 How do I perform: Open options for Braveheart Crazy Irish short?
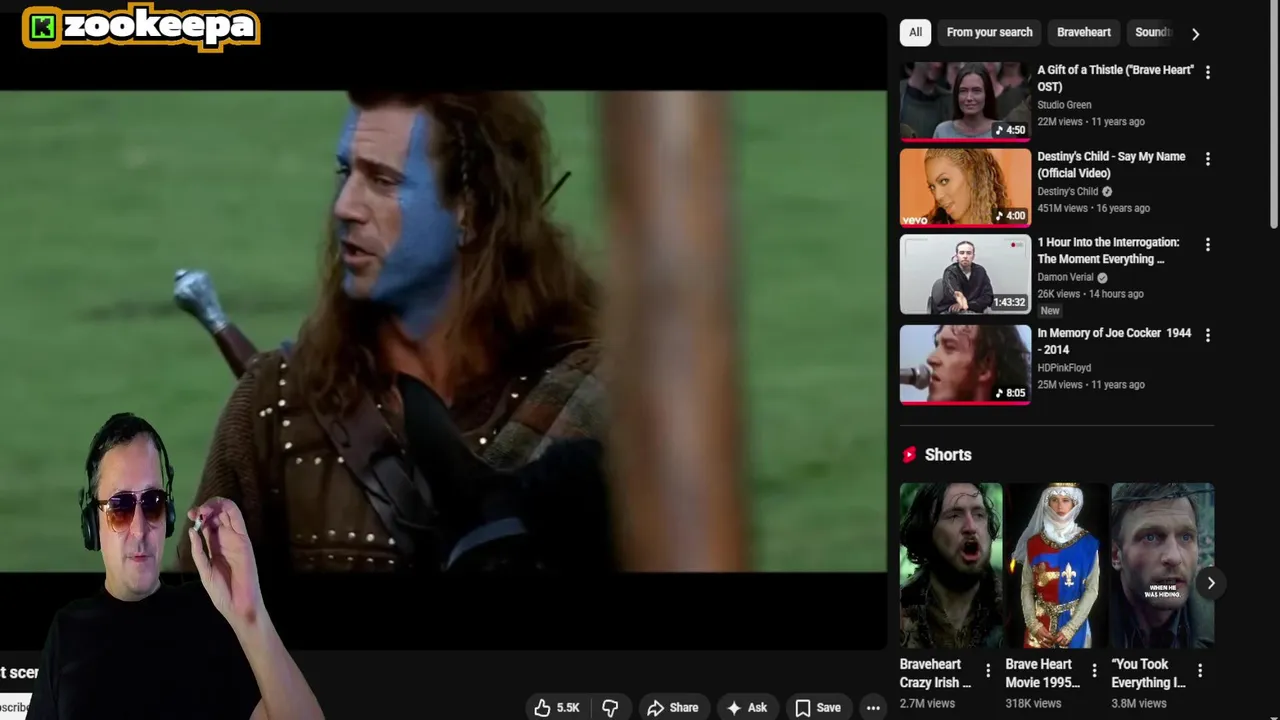(x=987, y=670)
